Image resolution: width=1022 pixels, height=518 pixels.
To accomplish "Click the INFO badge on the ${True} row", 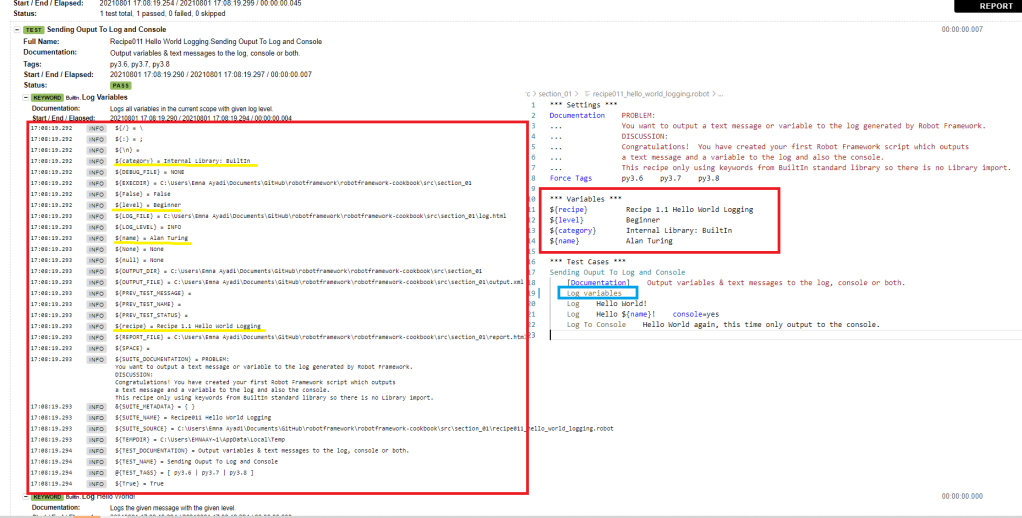I will (x=96, y=484).
